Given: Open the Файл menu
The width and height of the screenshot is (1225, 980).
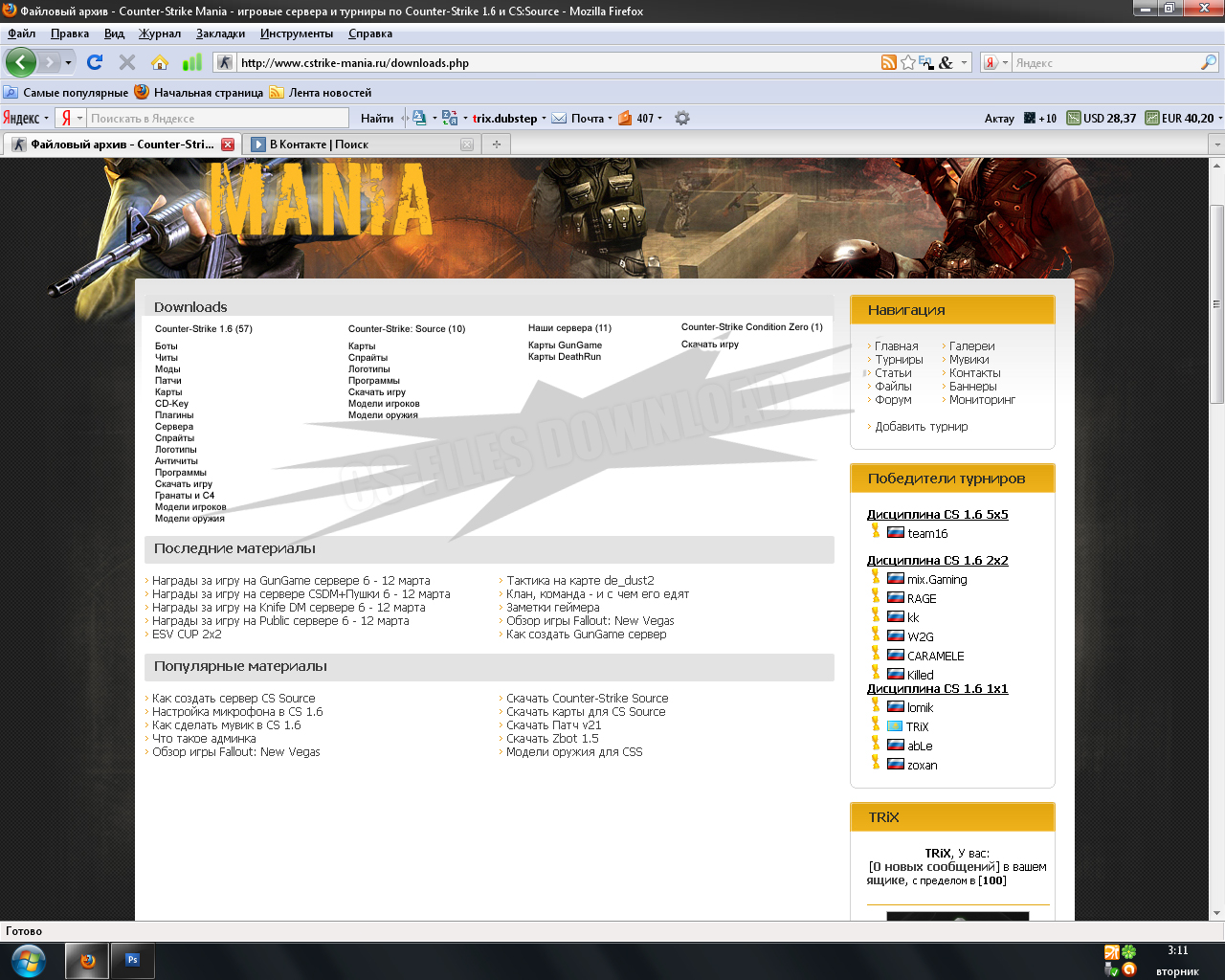Looking at the screenshot, I should click(21, 33).
